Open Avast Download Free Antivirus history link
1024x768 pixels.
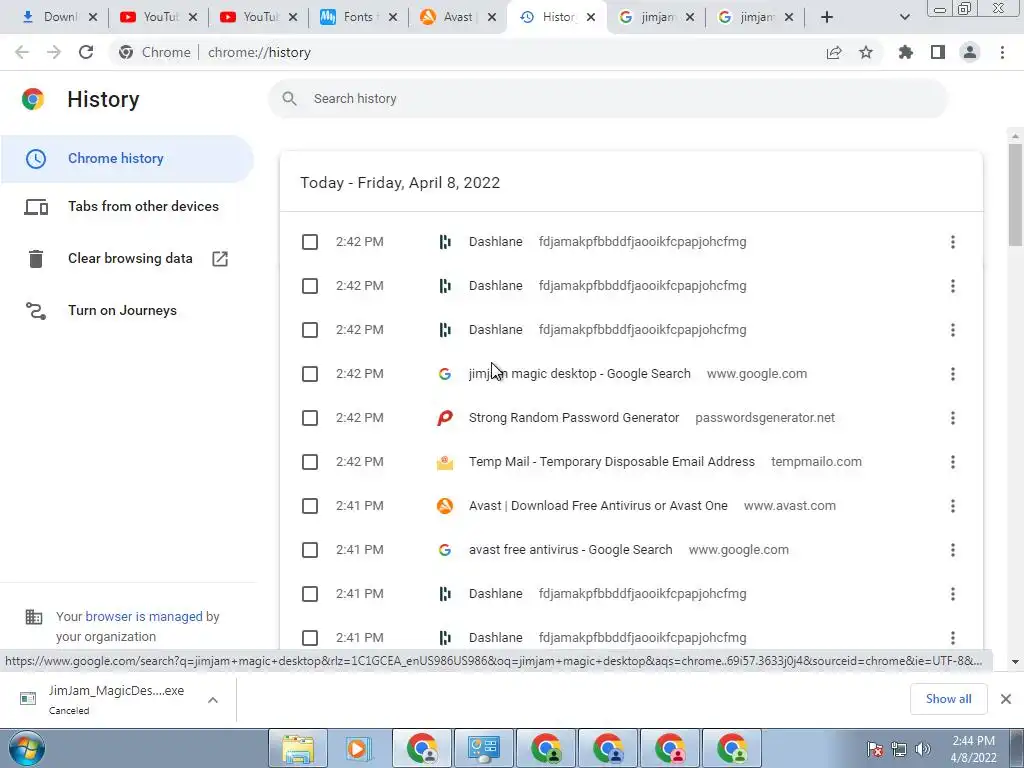(x=598, y=506)
